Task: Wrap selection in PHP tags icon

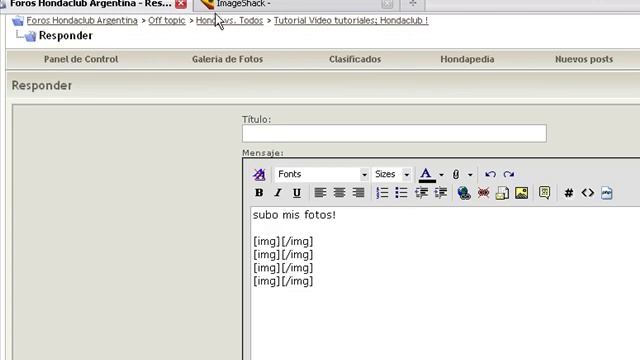Action: pos(607,193)
